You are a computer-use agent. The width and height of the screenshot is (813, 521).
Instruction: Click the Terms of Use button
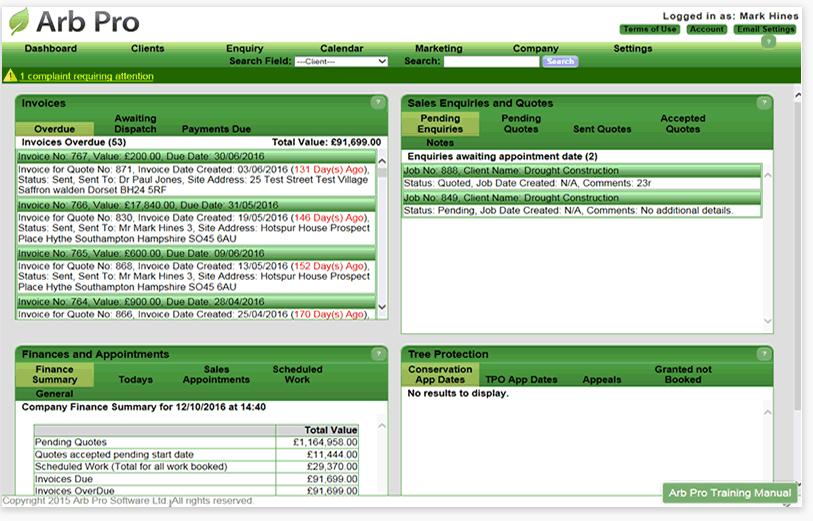point(650,29)
